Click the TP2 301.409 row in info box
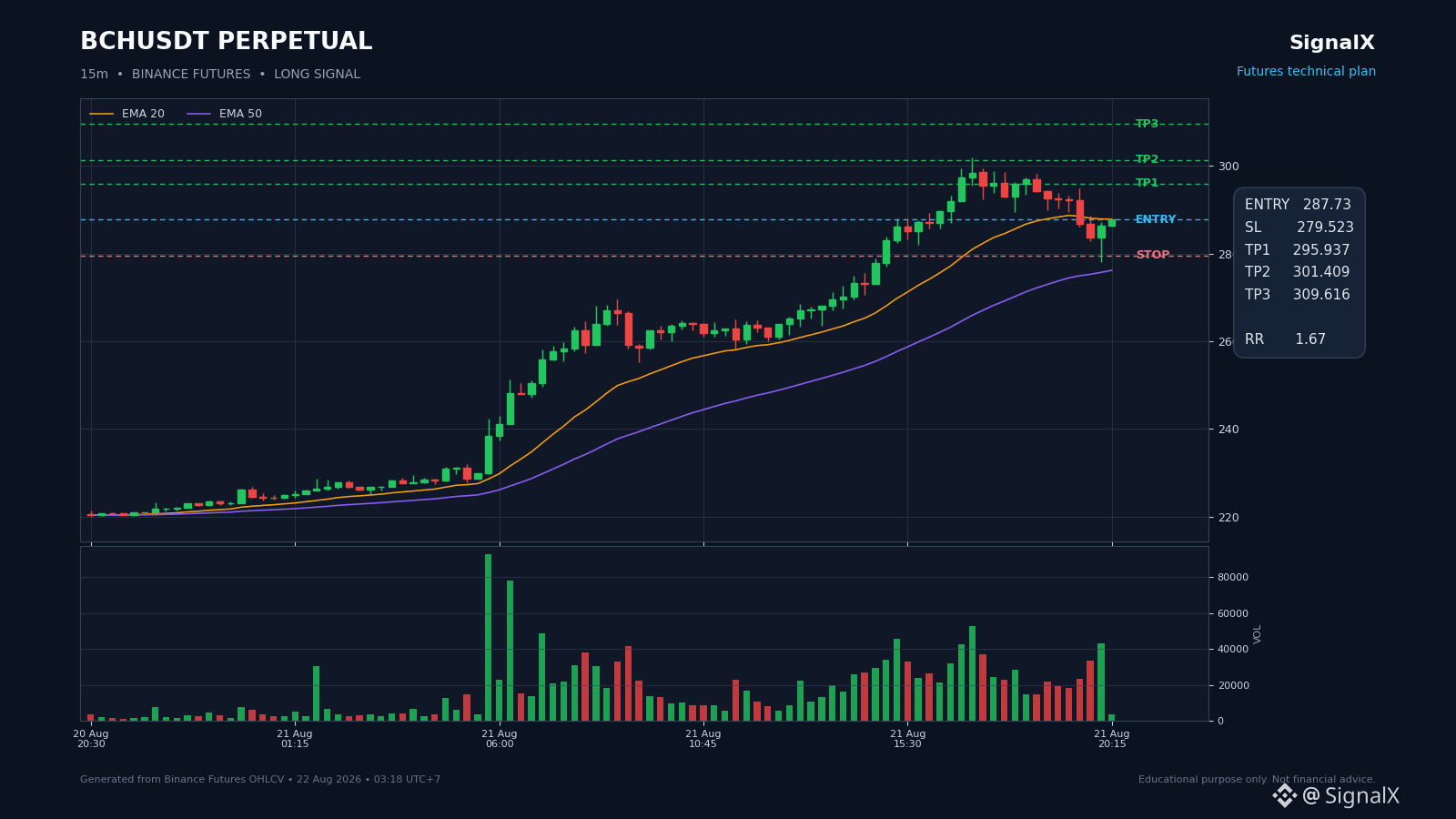Image resolution: width=1456 pixels, height=819 pixels. [x=1298, y=272]
